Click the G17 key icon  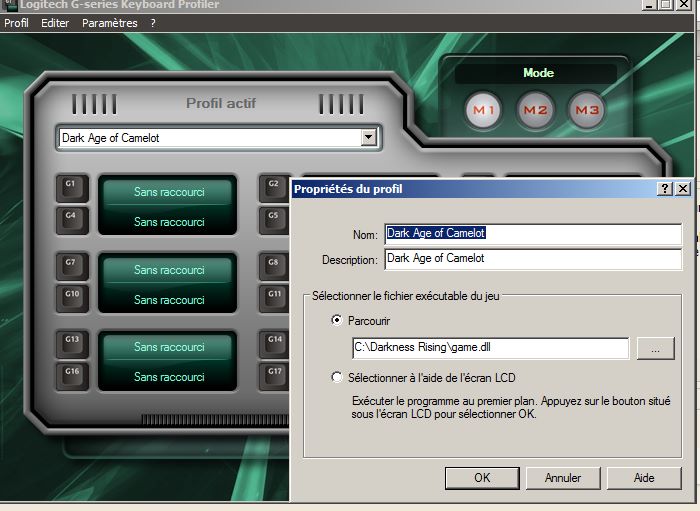pyautogui.click(x=274, y=376)
